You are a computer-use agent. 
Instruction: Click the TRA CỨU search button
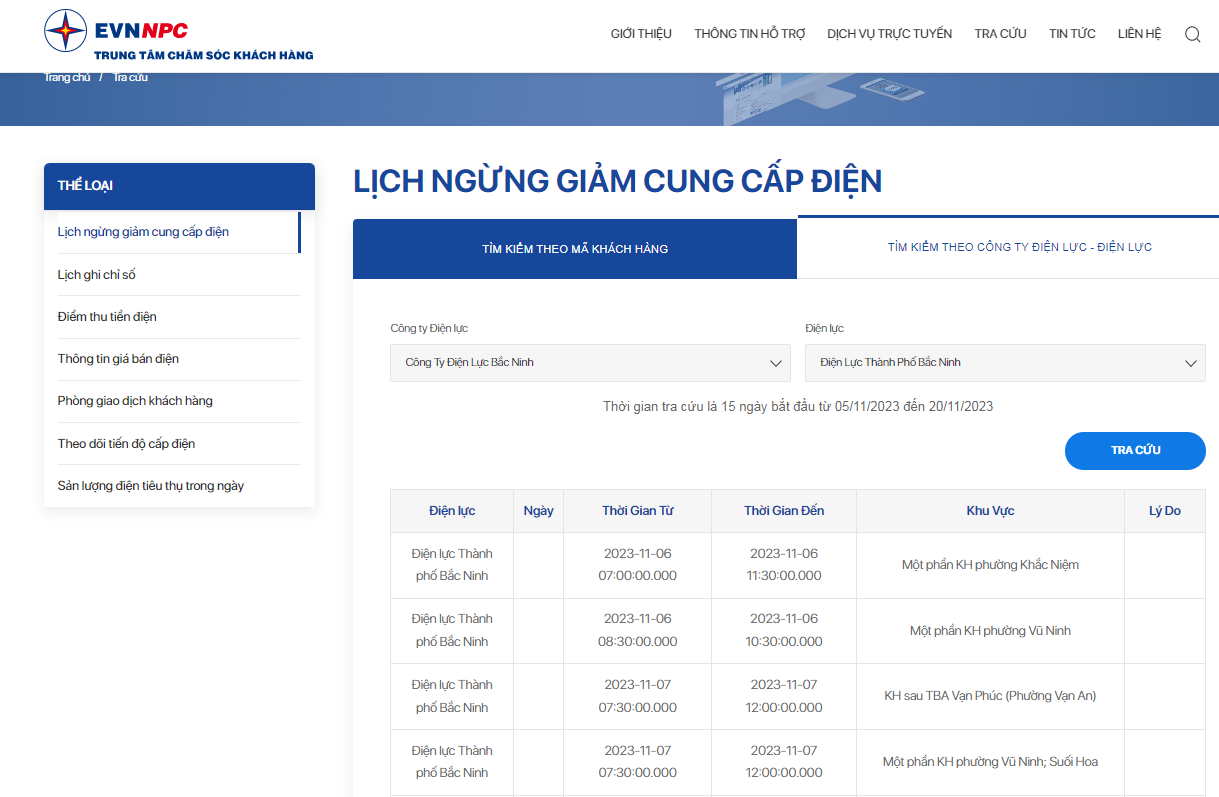click(1135, 451)
